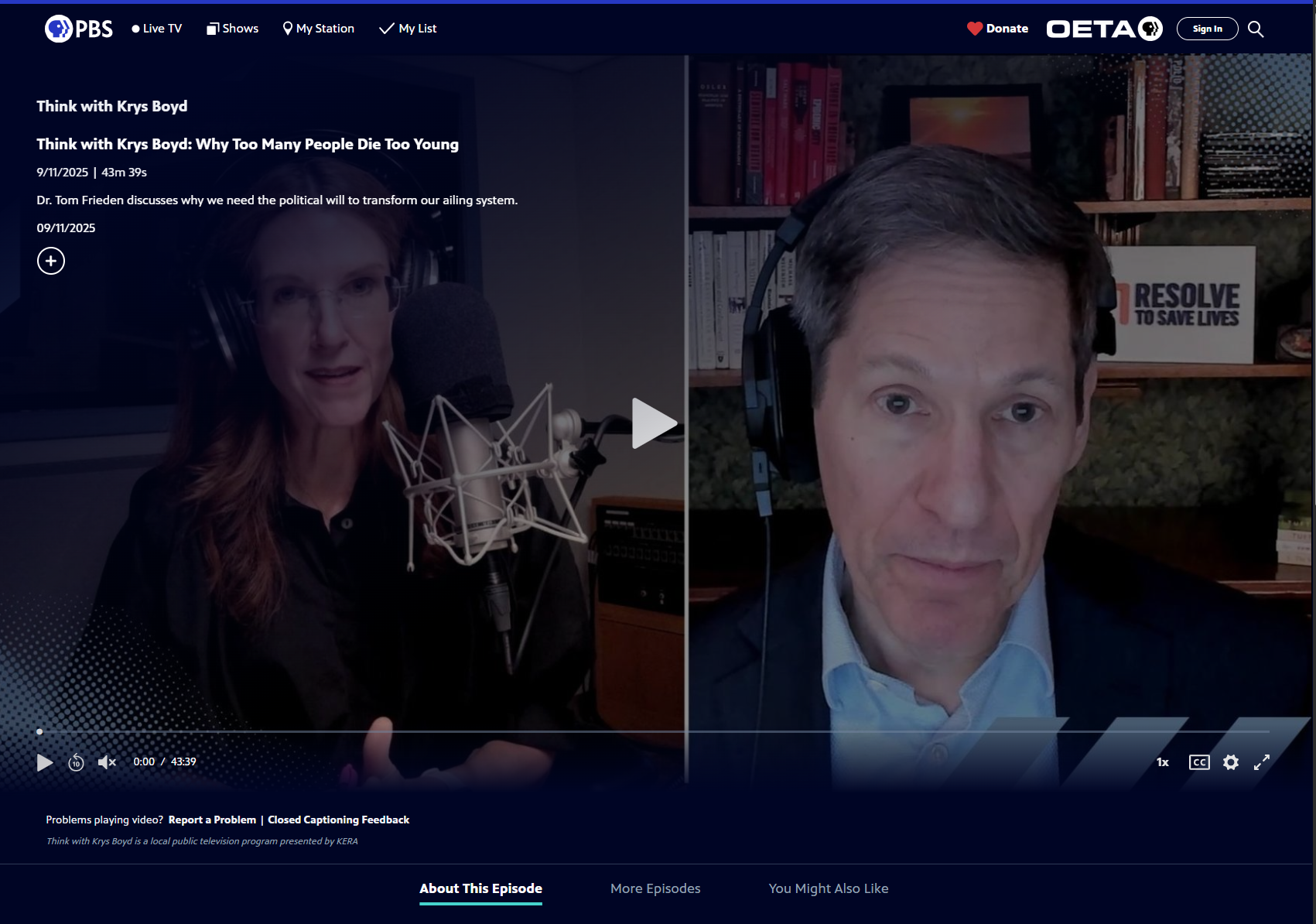Unmute the video audio
Image resolution: width=1316 pixels, height=924 pixels.
tap(107, 762)
